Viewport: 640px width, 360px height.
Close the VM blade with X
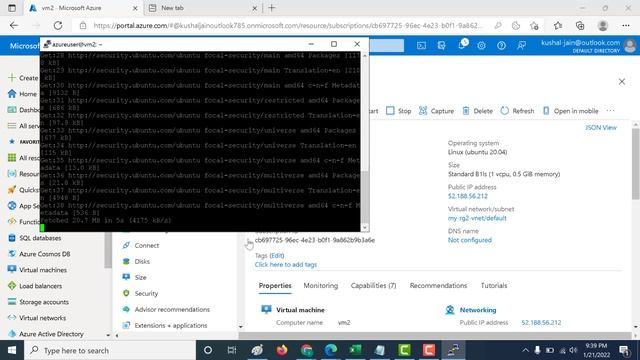[622, 82]
